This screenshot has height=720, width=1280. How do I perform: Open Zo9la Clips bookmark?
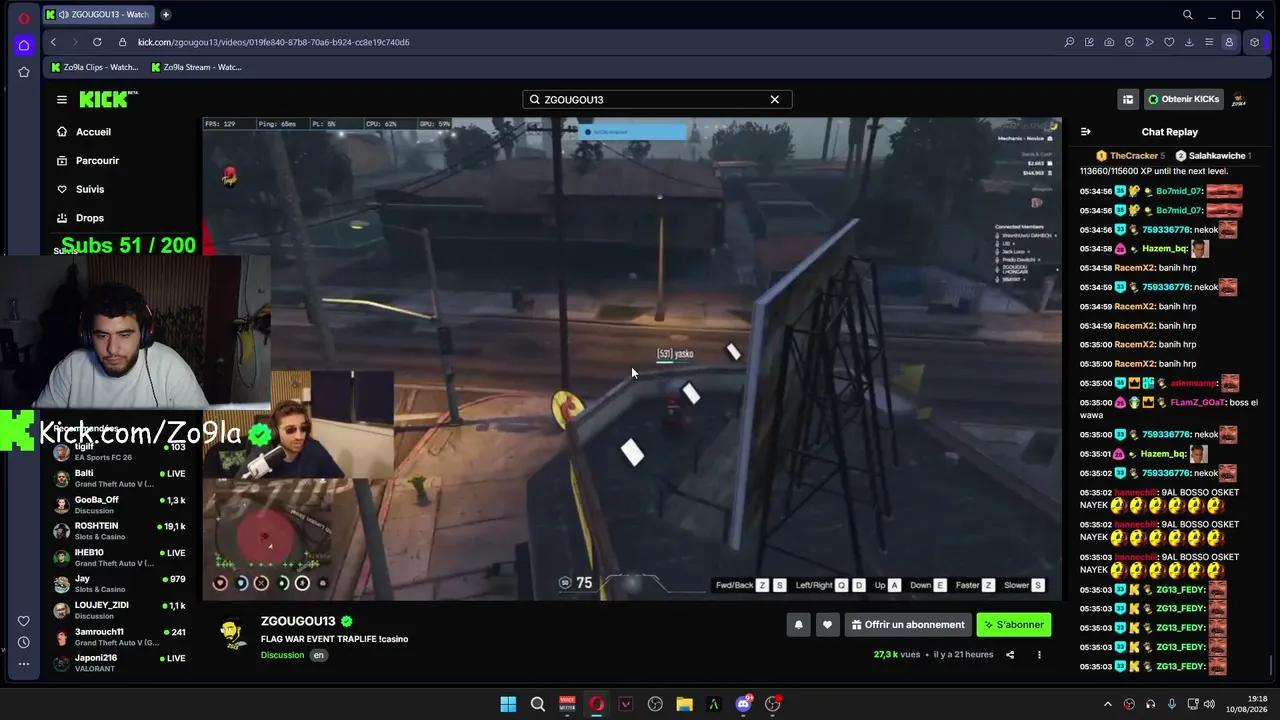(x=94, y=67)
